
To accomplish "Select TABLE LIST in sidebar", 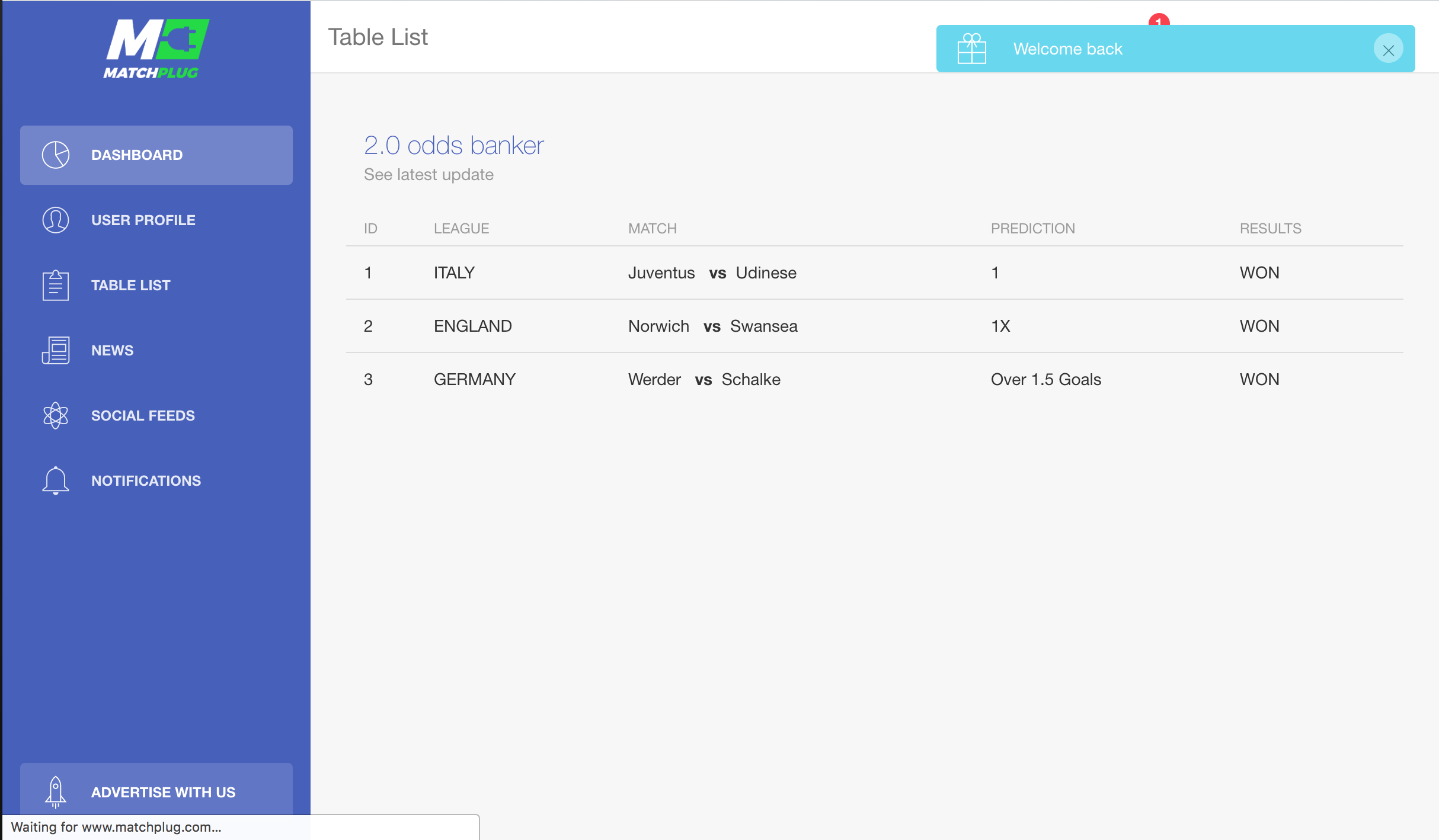I will click(130, 286).
